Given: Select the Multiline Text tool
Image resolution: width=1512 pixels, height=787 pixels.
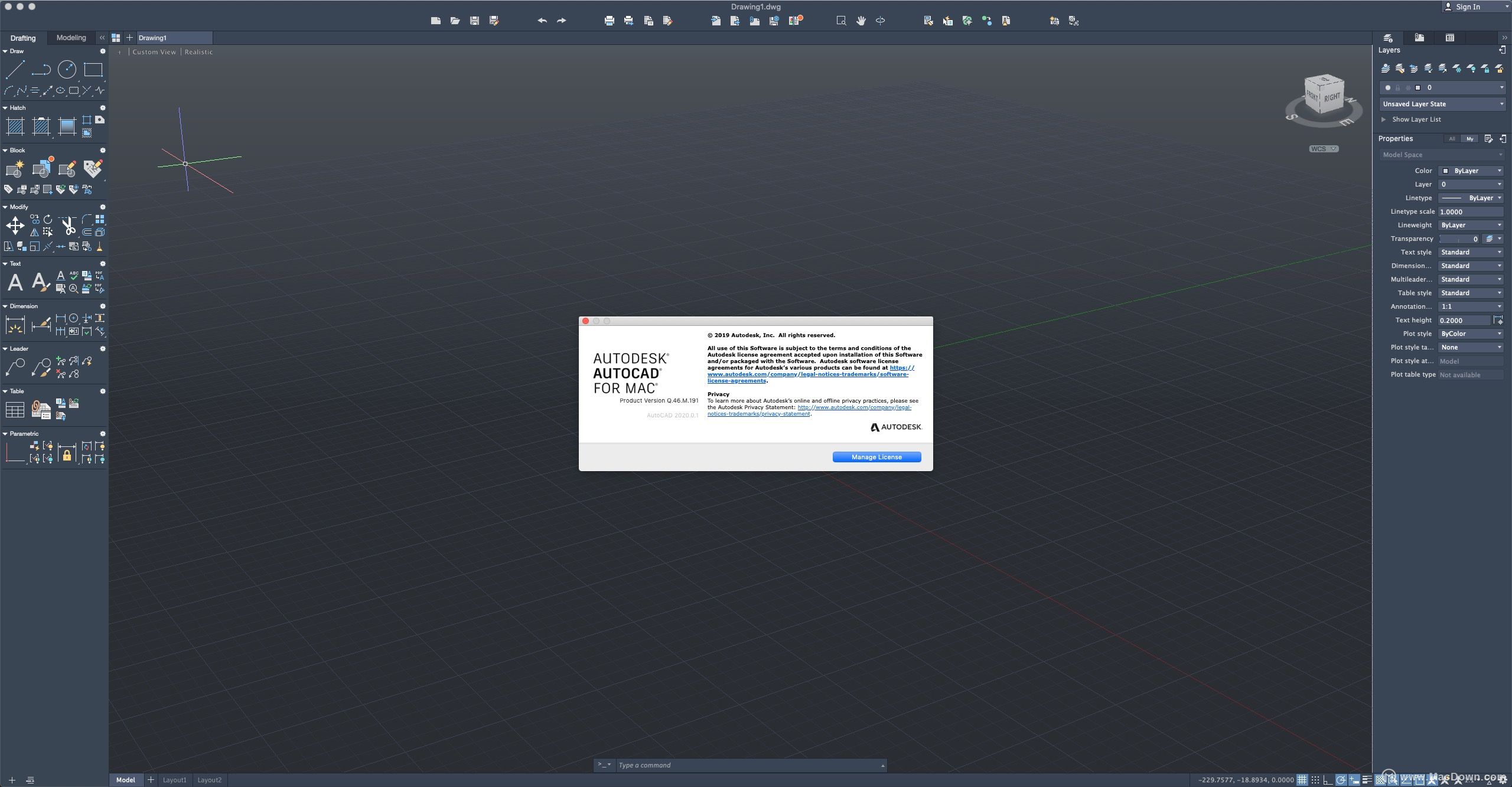Looking at the screenshot, I should [15, 282].
